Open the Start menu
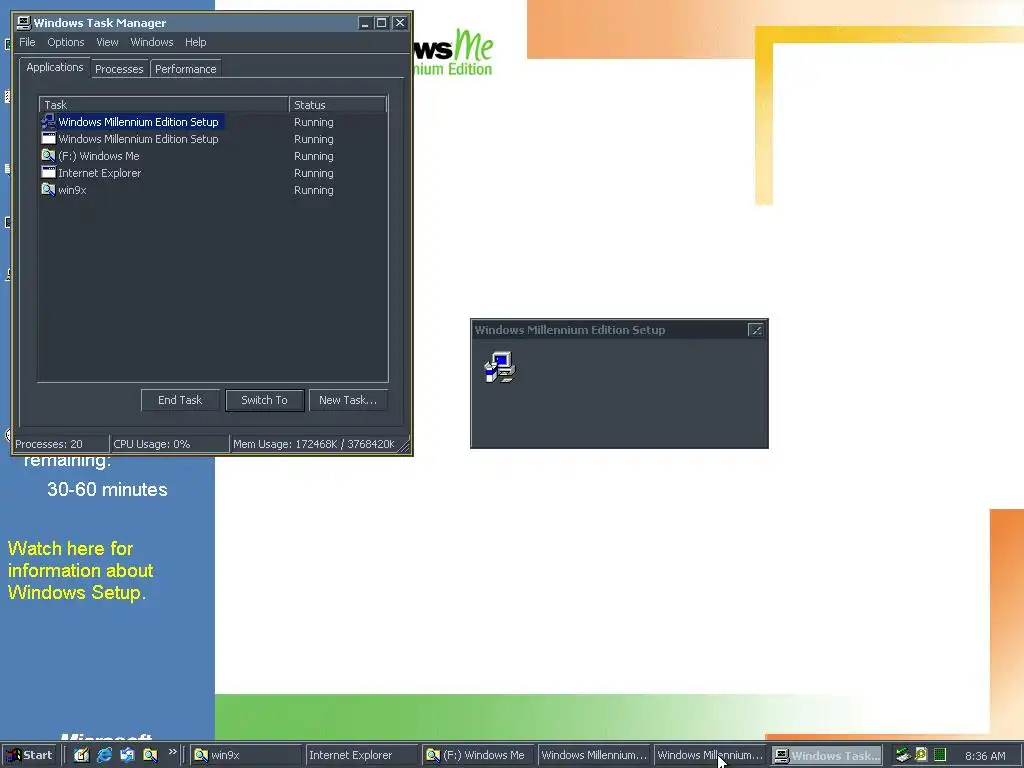The width and height of the screenshot is (1024, 768). click(30, 755)
